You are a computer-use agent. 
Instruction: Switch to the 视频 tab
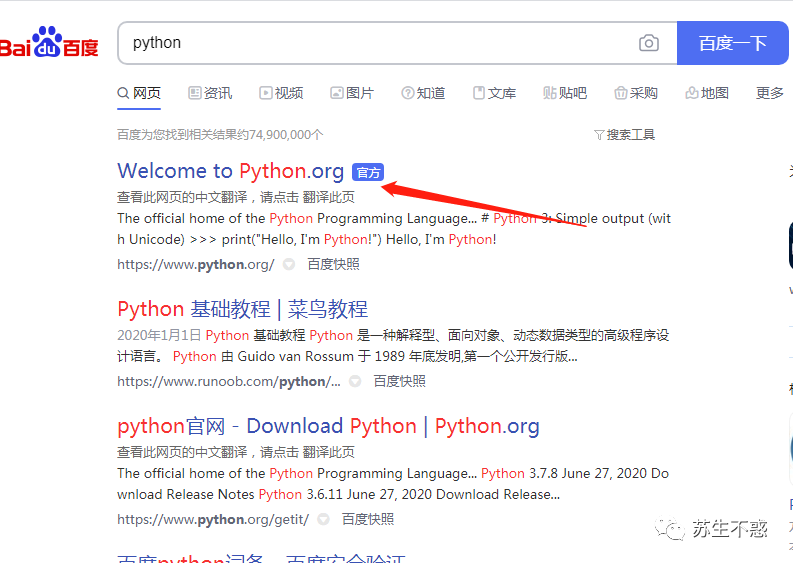[281, 93]
